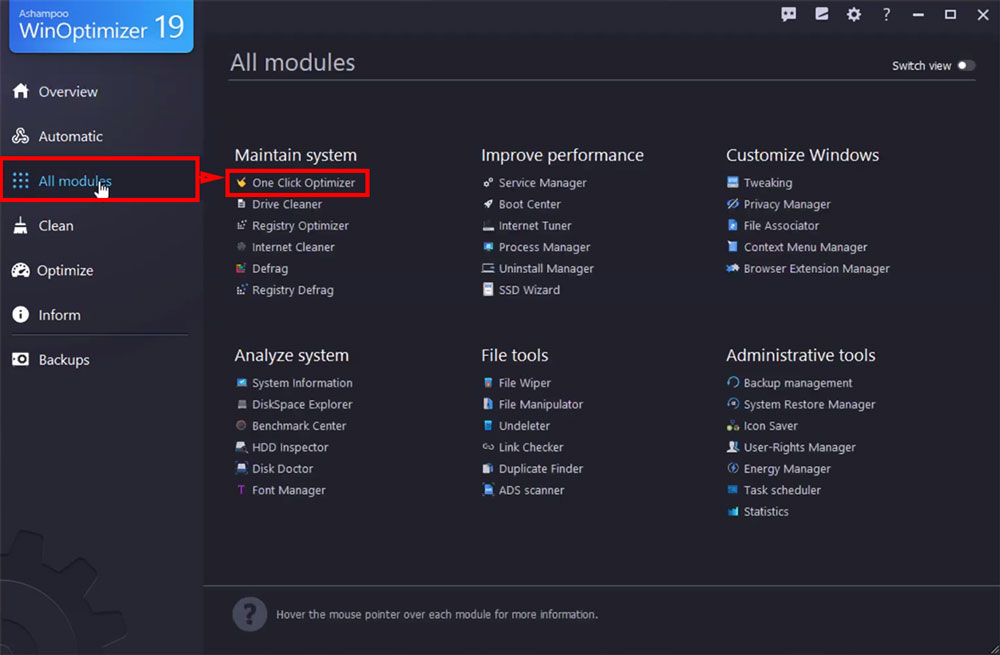Open the settings gear icon
The image size is (1000, 655).
(x=853, y=14)
